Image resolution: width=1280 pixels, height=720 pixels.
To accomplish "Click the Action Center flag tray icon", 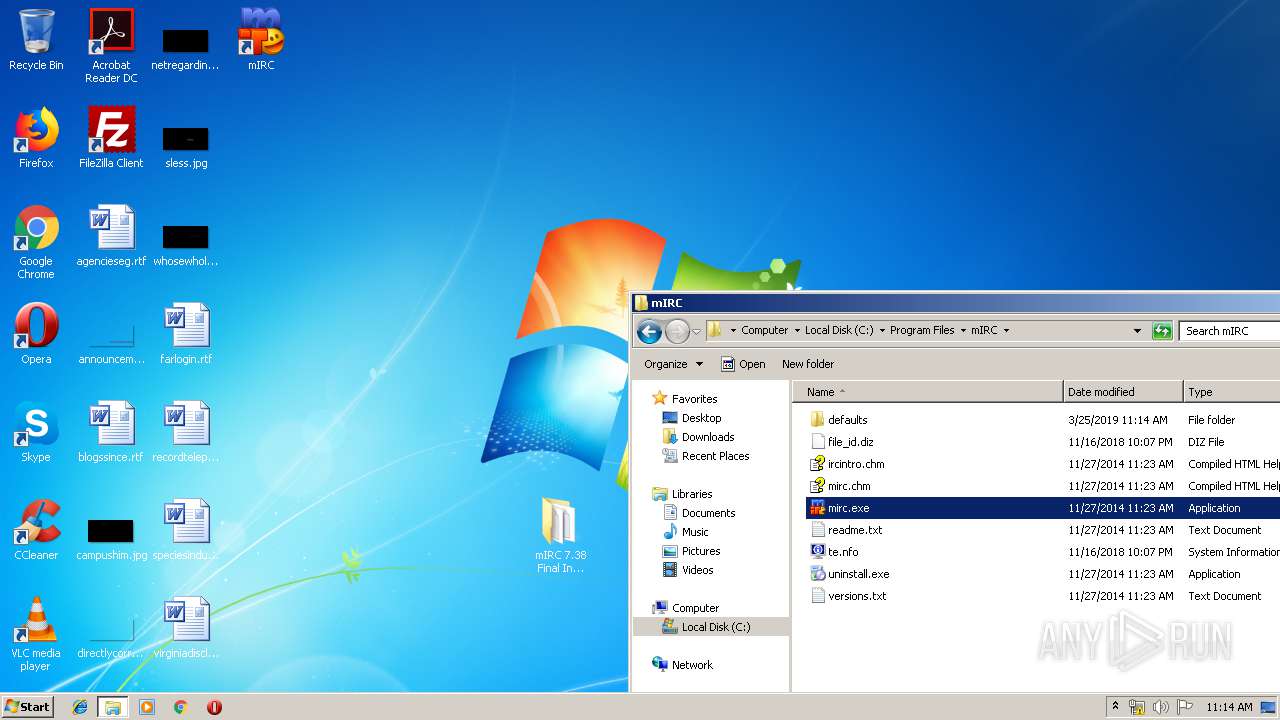I will click(x=1185, y=707).
